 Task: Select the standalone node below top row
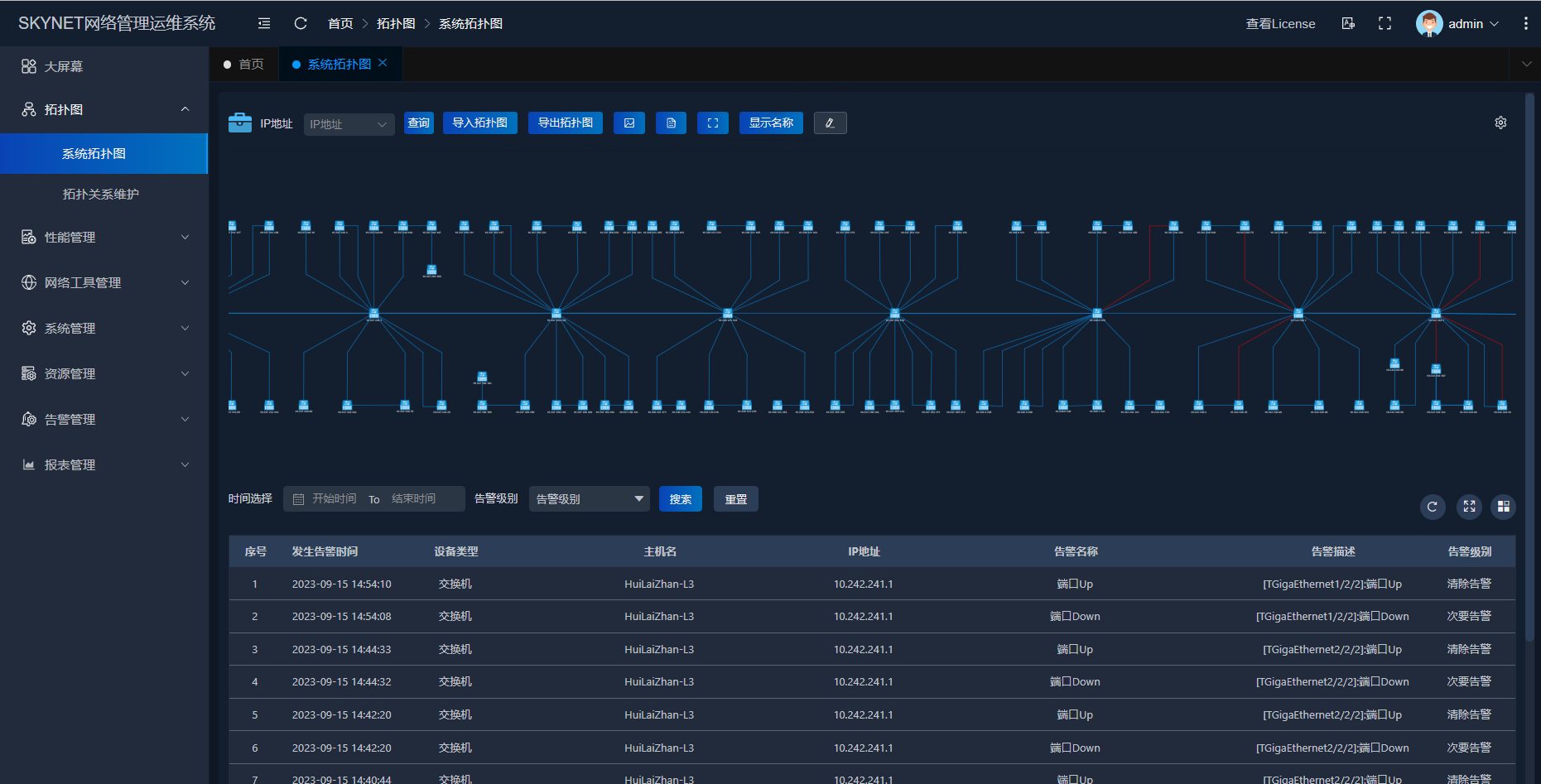click(431, 270)
